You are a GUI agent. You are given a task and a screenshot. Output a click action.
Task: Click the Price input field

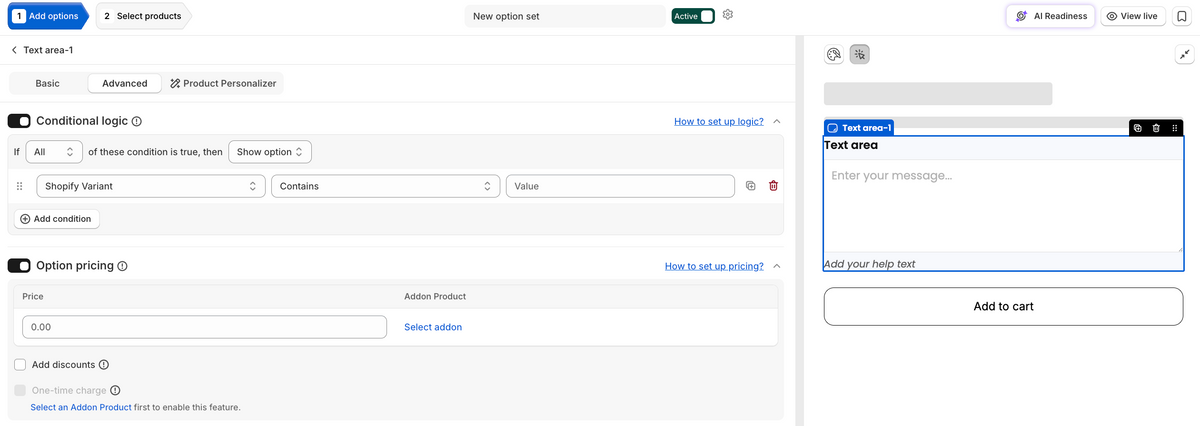click(x=204, y=327)
